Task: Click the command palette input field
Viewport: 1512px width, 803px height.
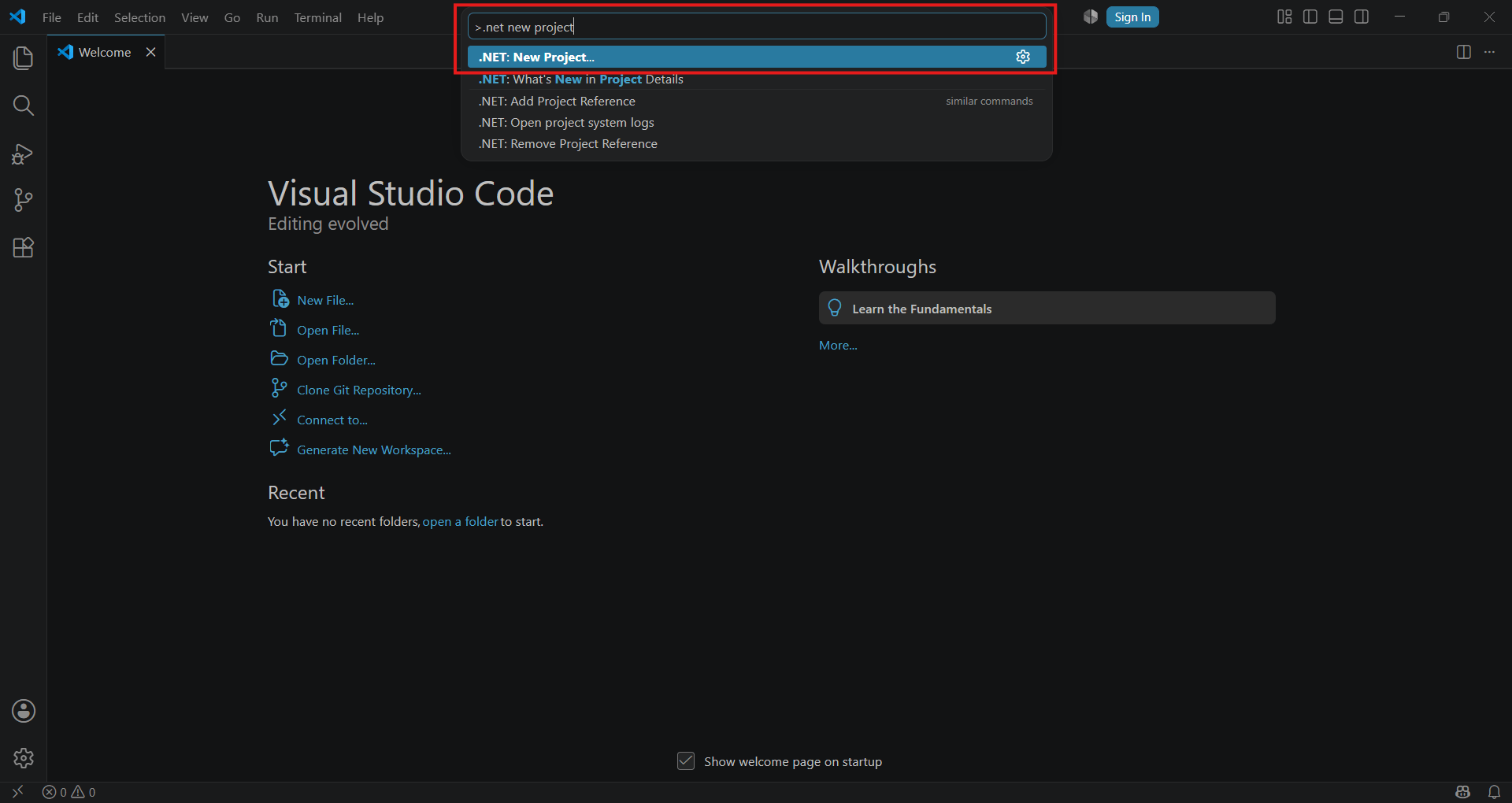Action: (x=757, y=27)
